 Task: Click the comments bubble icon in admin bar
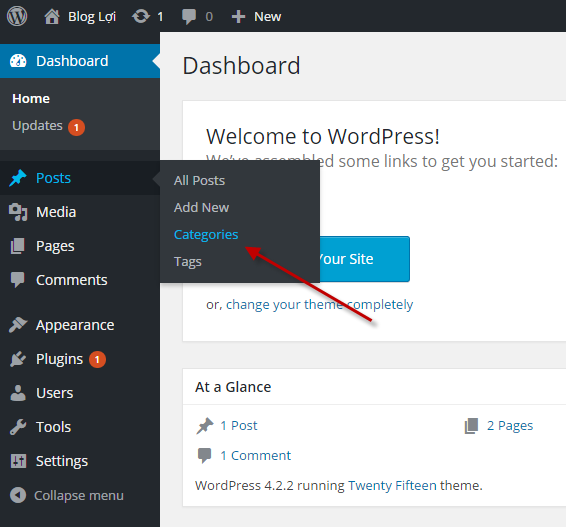(x=189, y=17)
